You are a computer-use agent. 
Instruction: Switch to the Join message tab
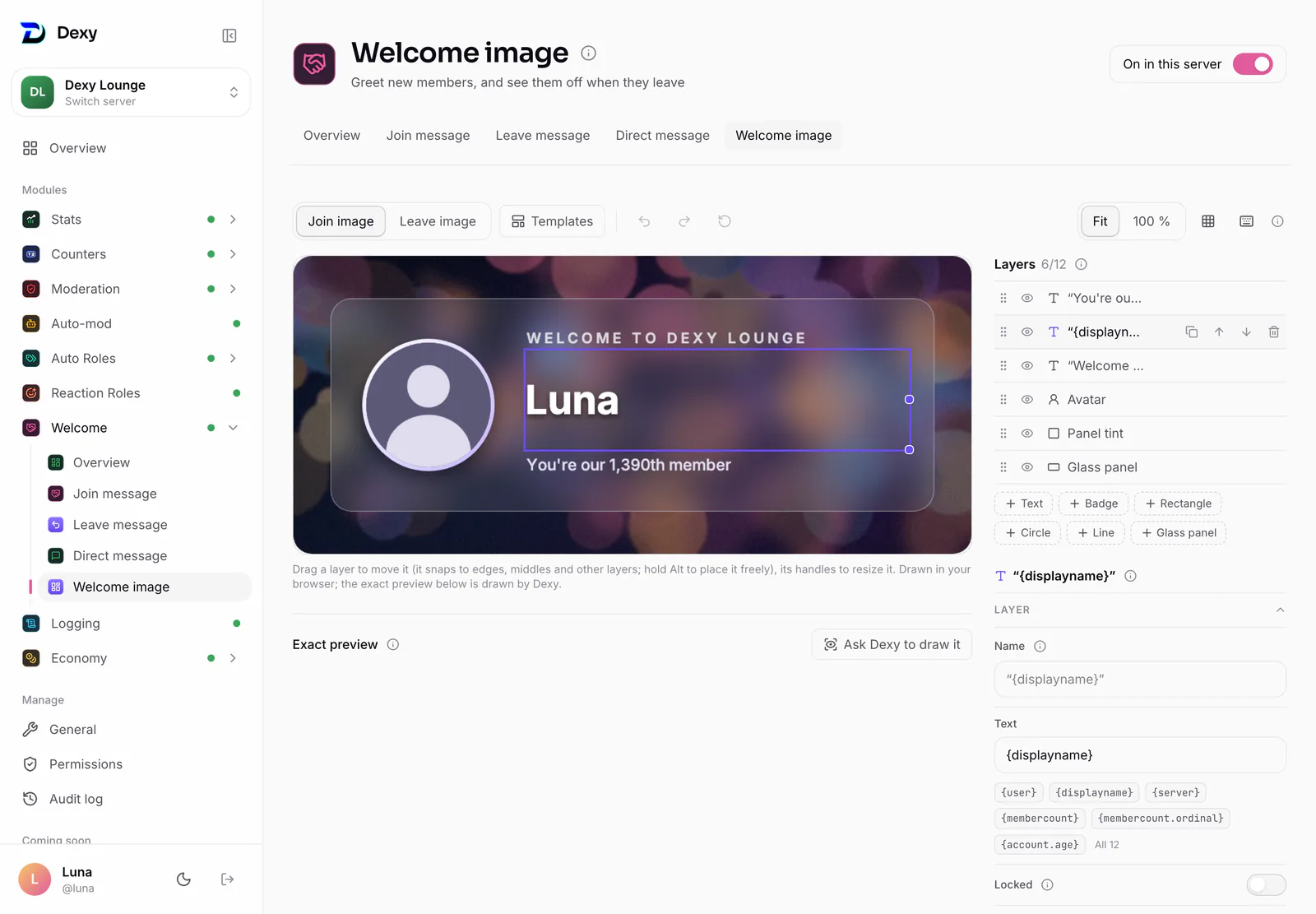(x=428, y=136)
